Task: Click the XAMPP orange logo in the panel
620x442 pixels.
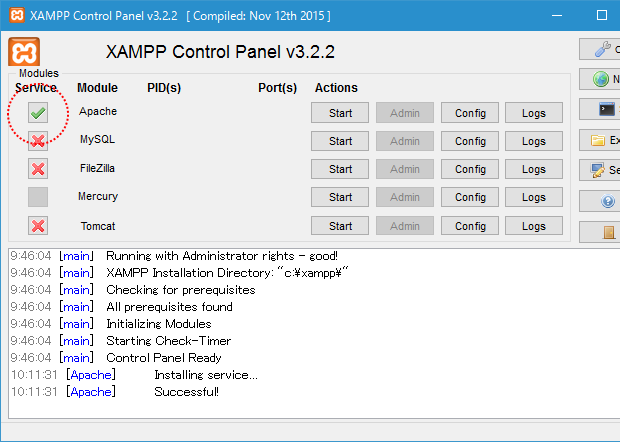Action: click(x=24, y=52)
